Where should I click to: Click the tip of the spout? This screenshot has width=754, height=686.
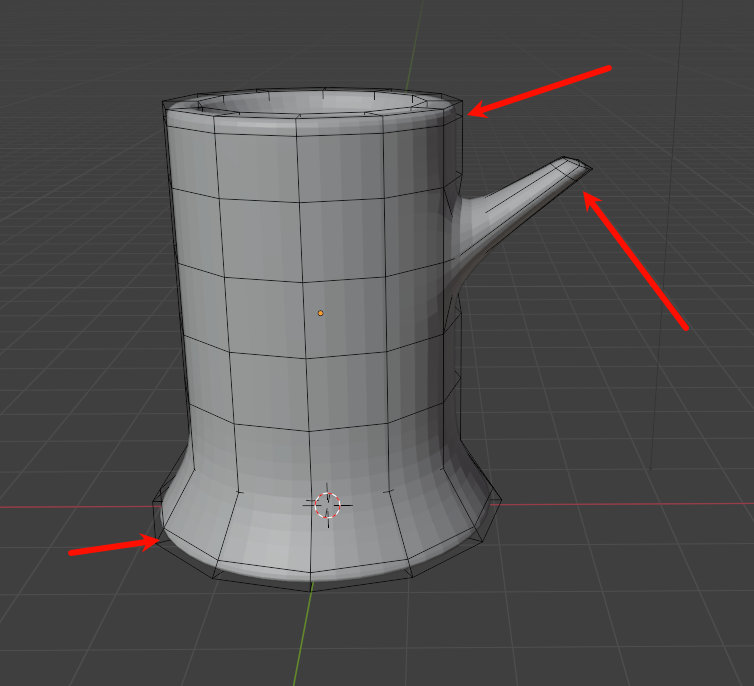[x=586, y=169]
